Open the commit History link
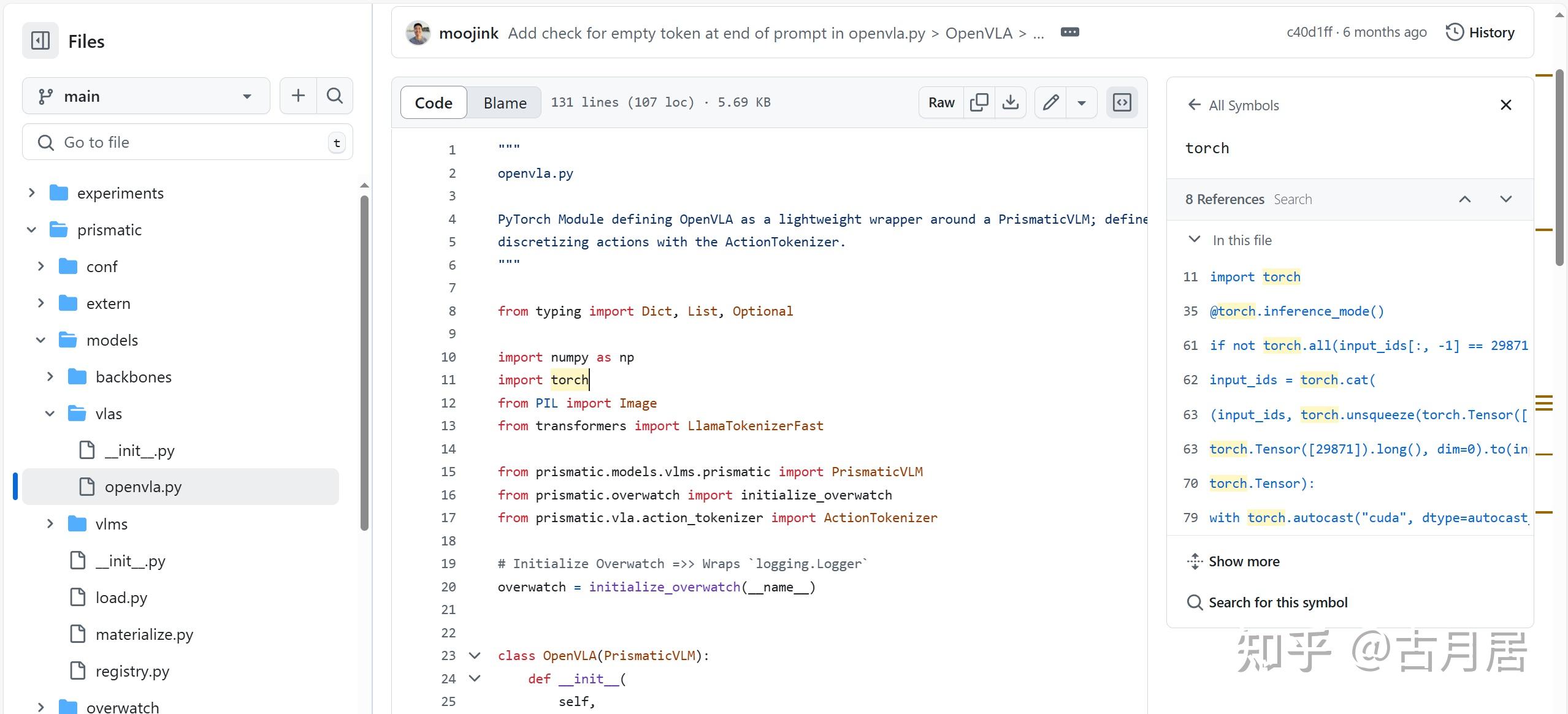1568x714 pixels. [1480, 32]
